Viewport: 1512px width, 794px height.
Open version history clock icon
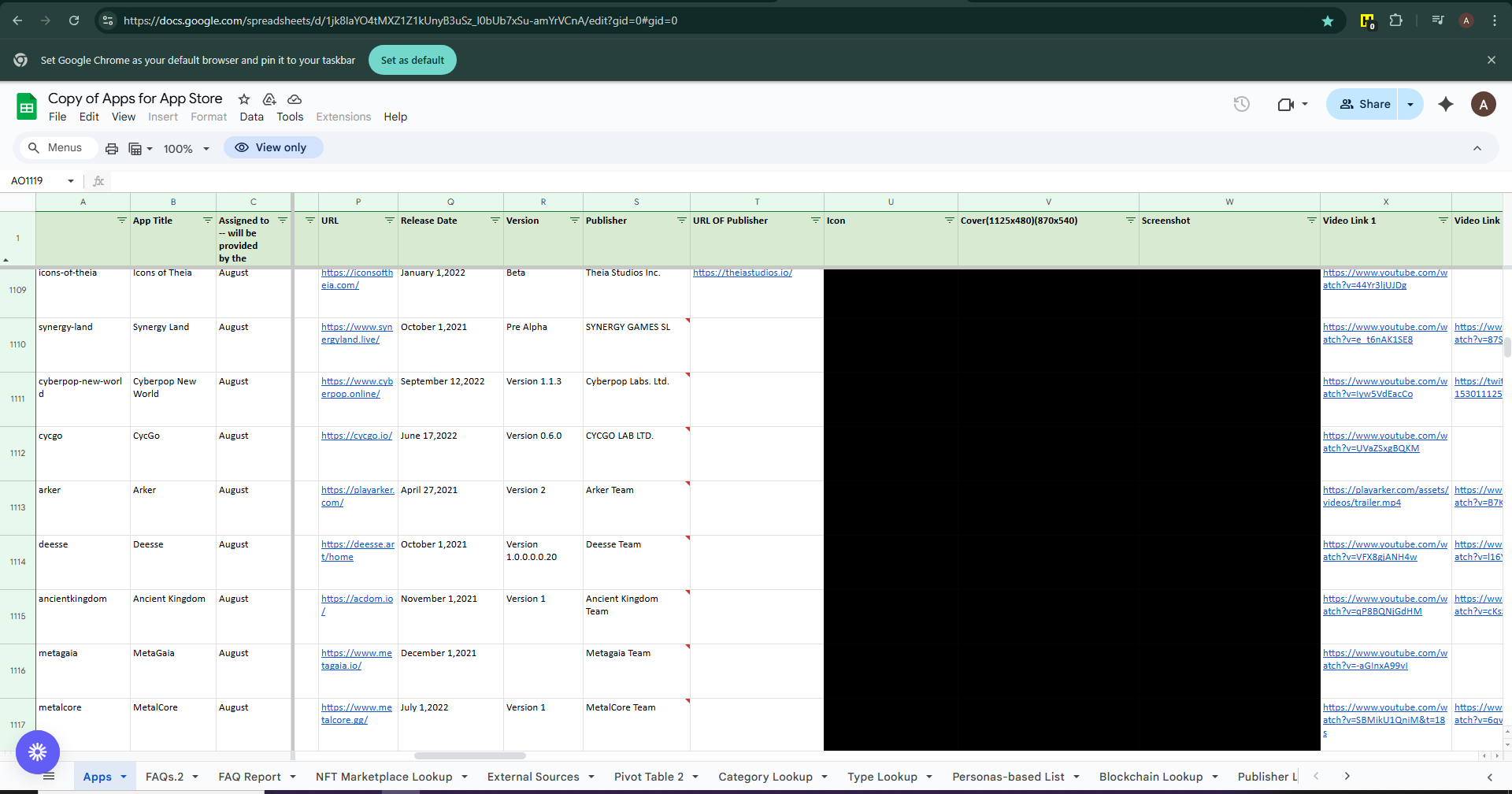pos(1241,104)
